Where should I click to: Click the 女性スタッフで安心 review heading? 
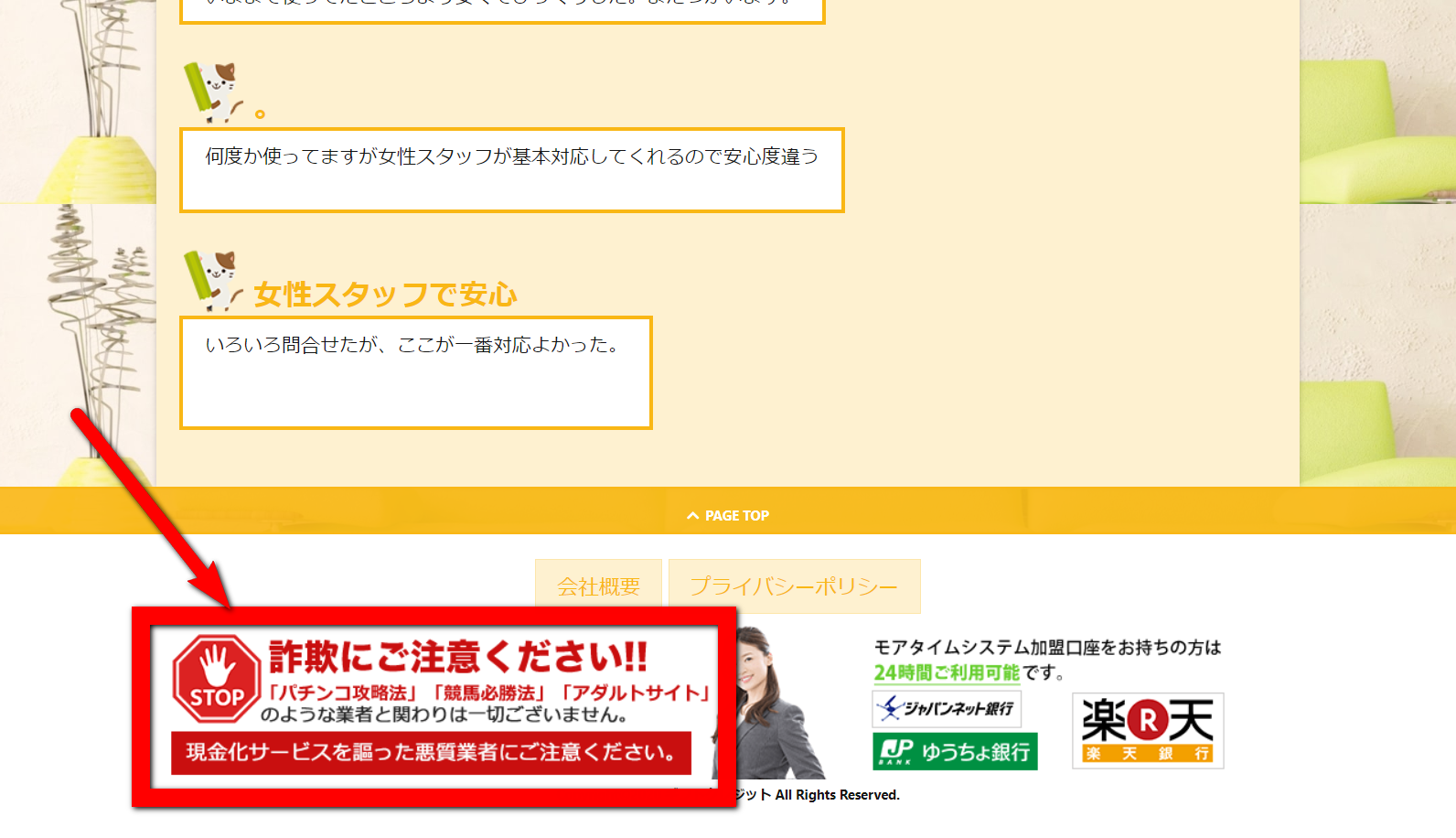tap(385, 295)
